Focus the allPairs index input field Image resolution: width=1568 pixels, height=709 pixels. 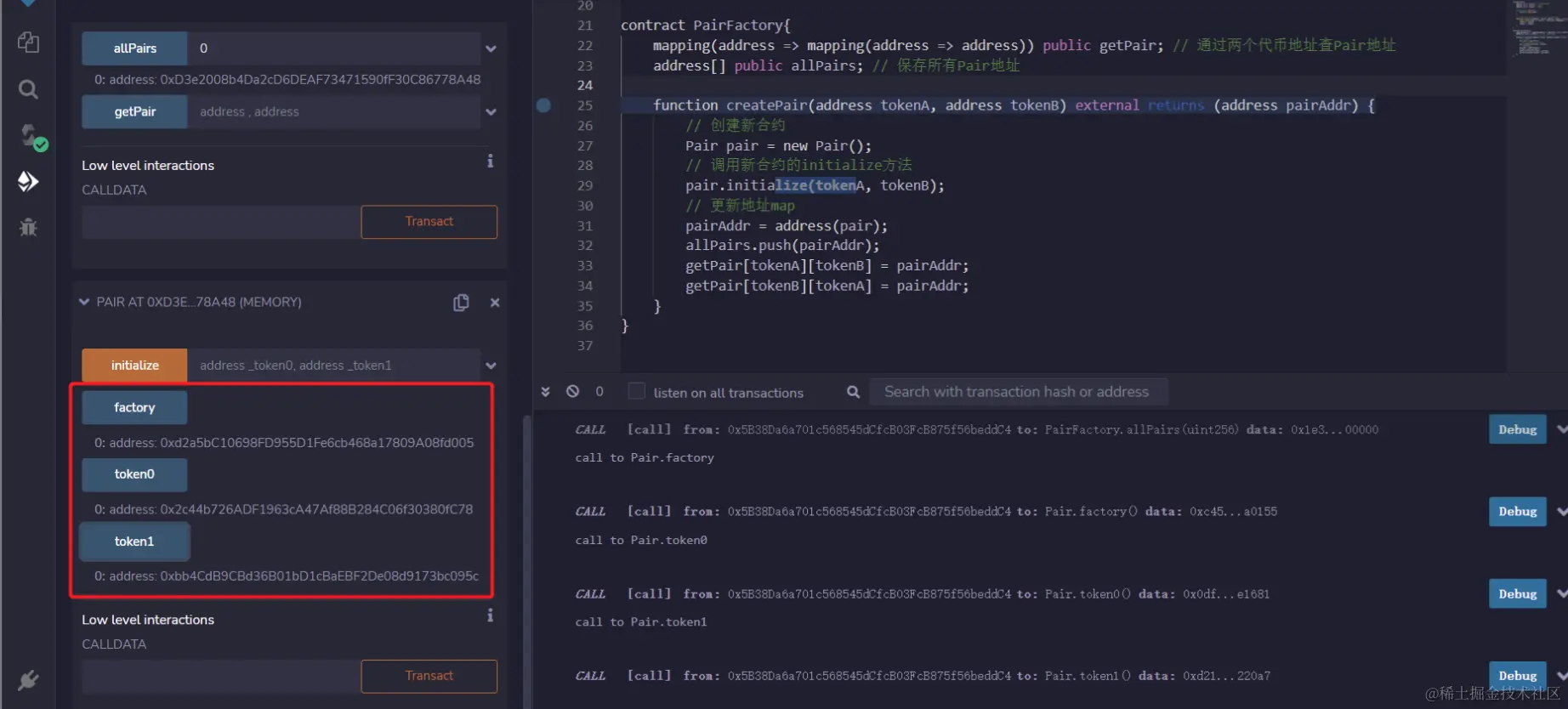[334, 48]
